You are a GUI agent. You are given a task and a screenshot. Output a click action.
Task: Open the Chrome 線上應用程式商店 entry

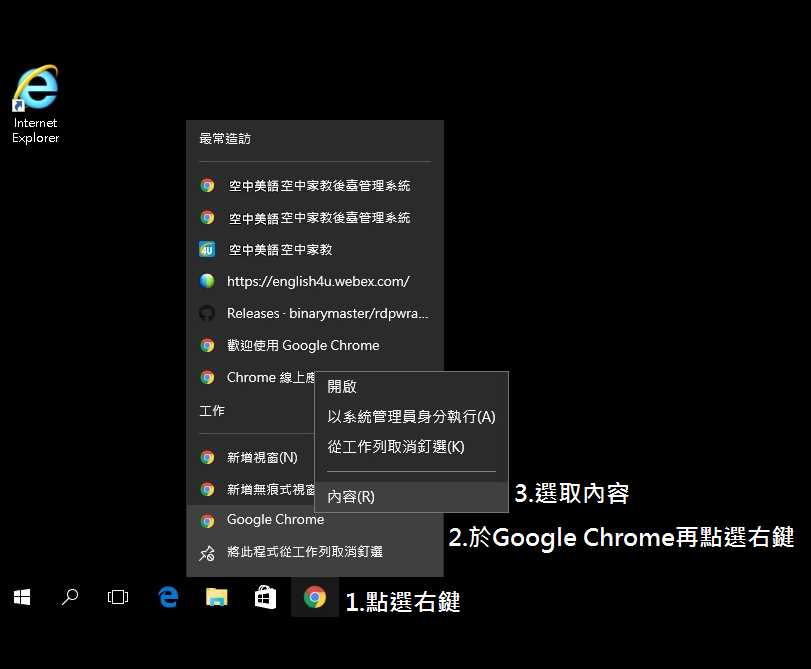(x=251, y=377)
